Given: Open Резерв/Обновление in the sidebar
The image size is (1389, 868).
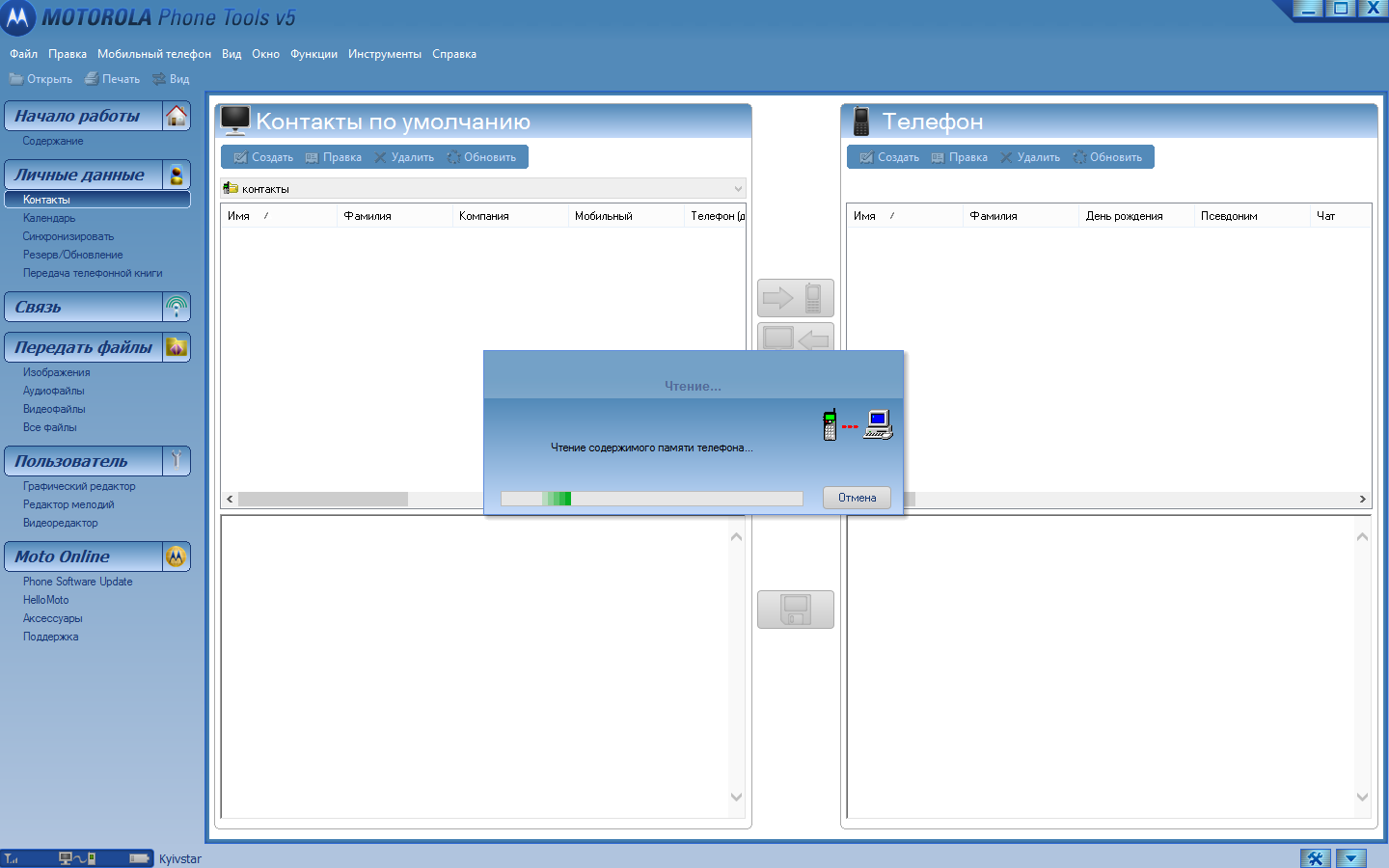Looking at the screenshot, I should point(73,255).
